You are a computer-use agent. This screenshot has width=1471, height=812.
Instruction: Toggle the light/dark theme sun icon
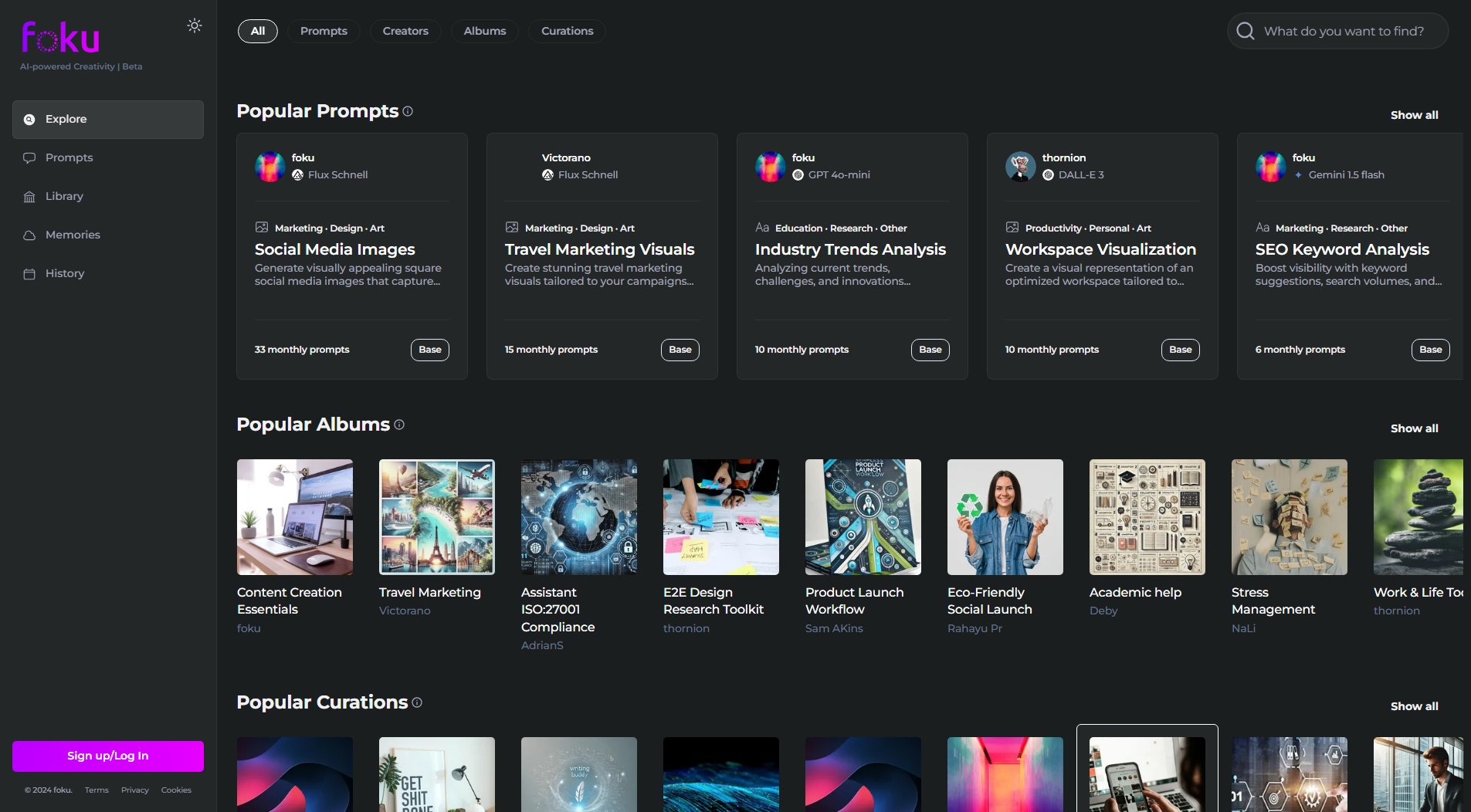pyautogui.click(x=195, y=25)
